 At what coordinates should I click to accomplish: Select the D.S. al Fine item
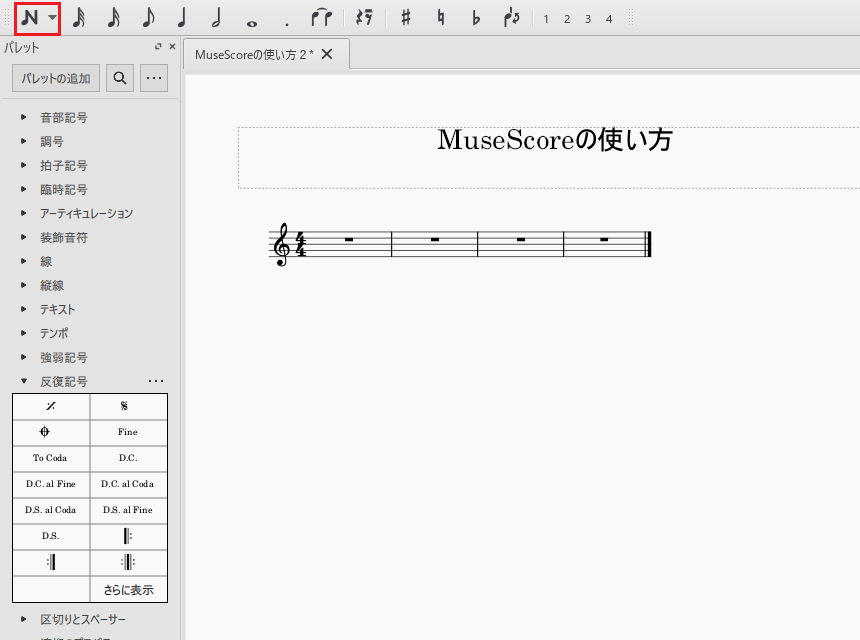point(129,511)
